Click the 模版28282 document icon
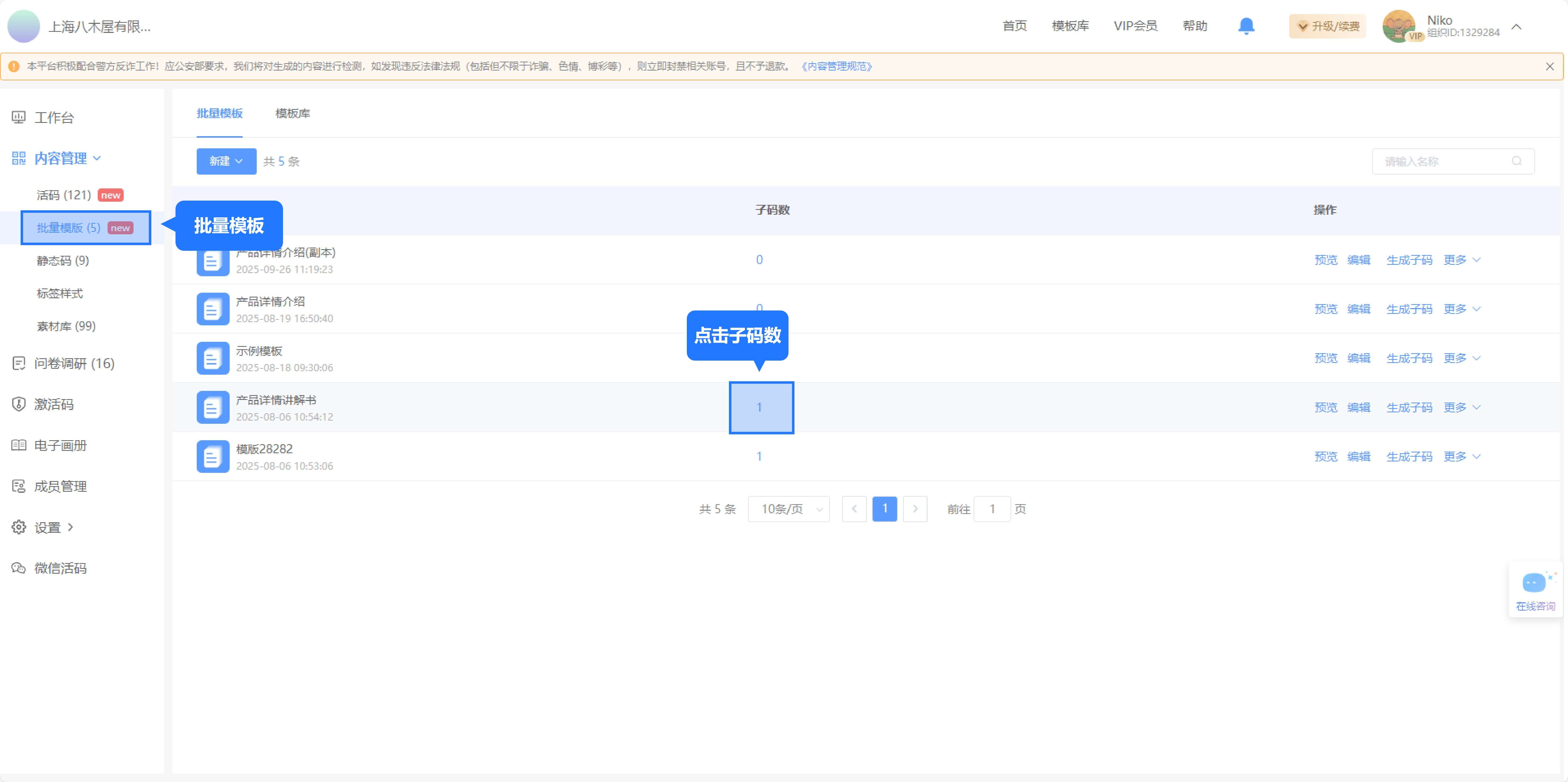The height and width of the screenshot is (782, 1568). tap(212, 456)
